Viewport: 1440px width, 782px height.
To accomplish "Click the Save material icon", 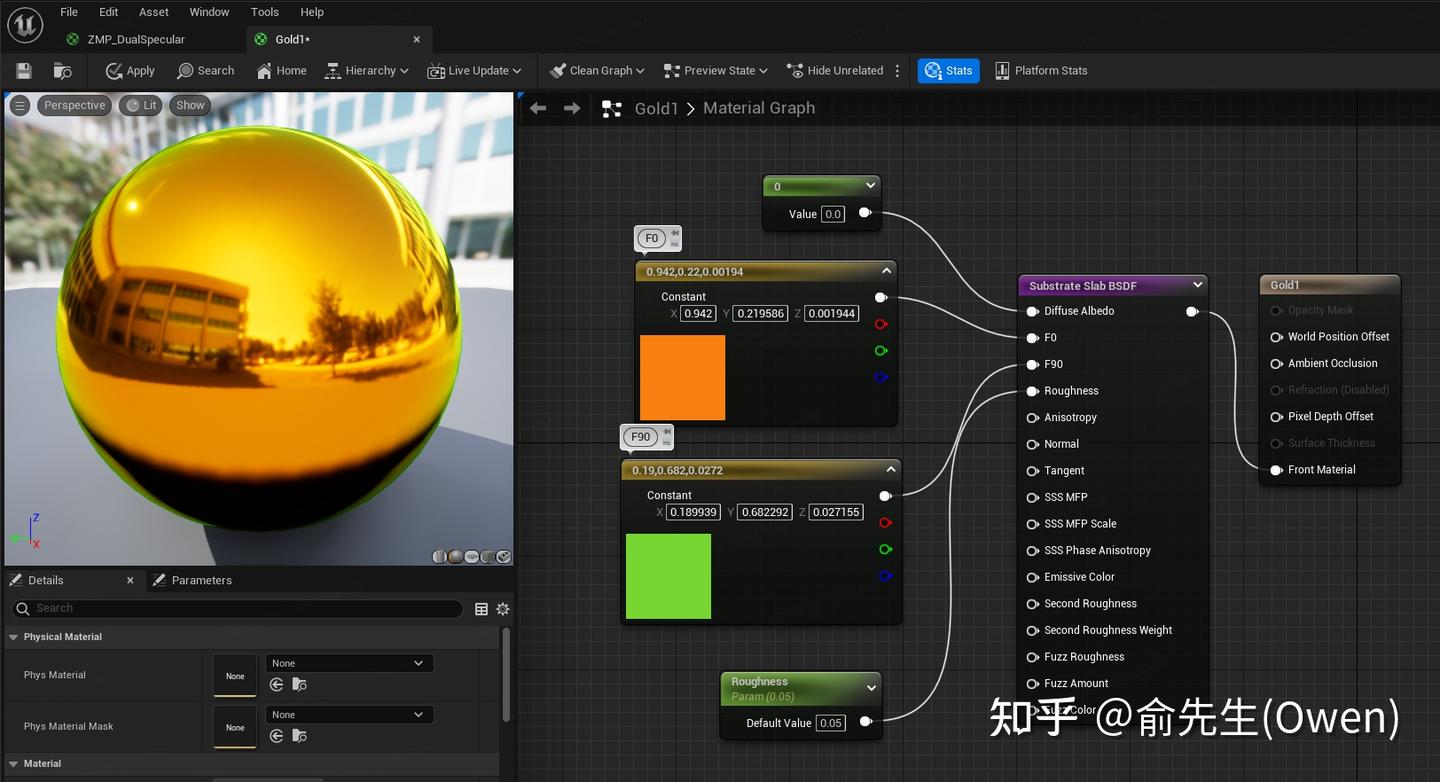I will coord(24,71).
